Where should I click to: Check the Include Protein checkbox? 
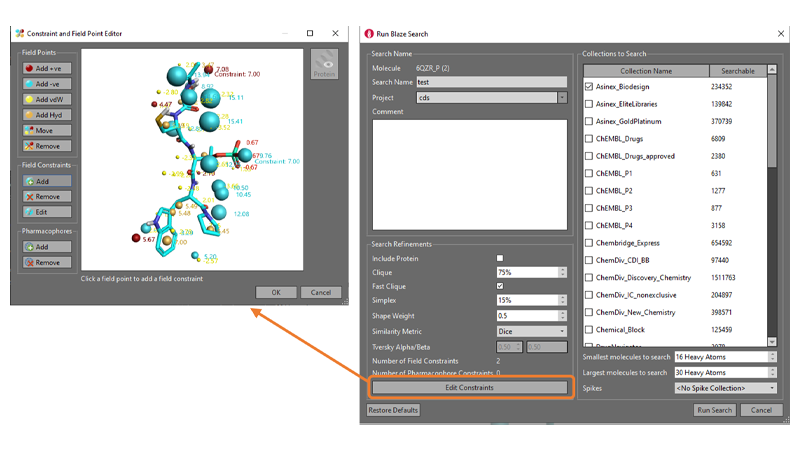(500, 258)
